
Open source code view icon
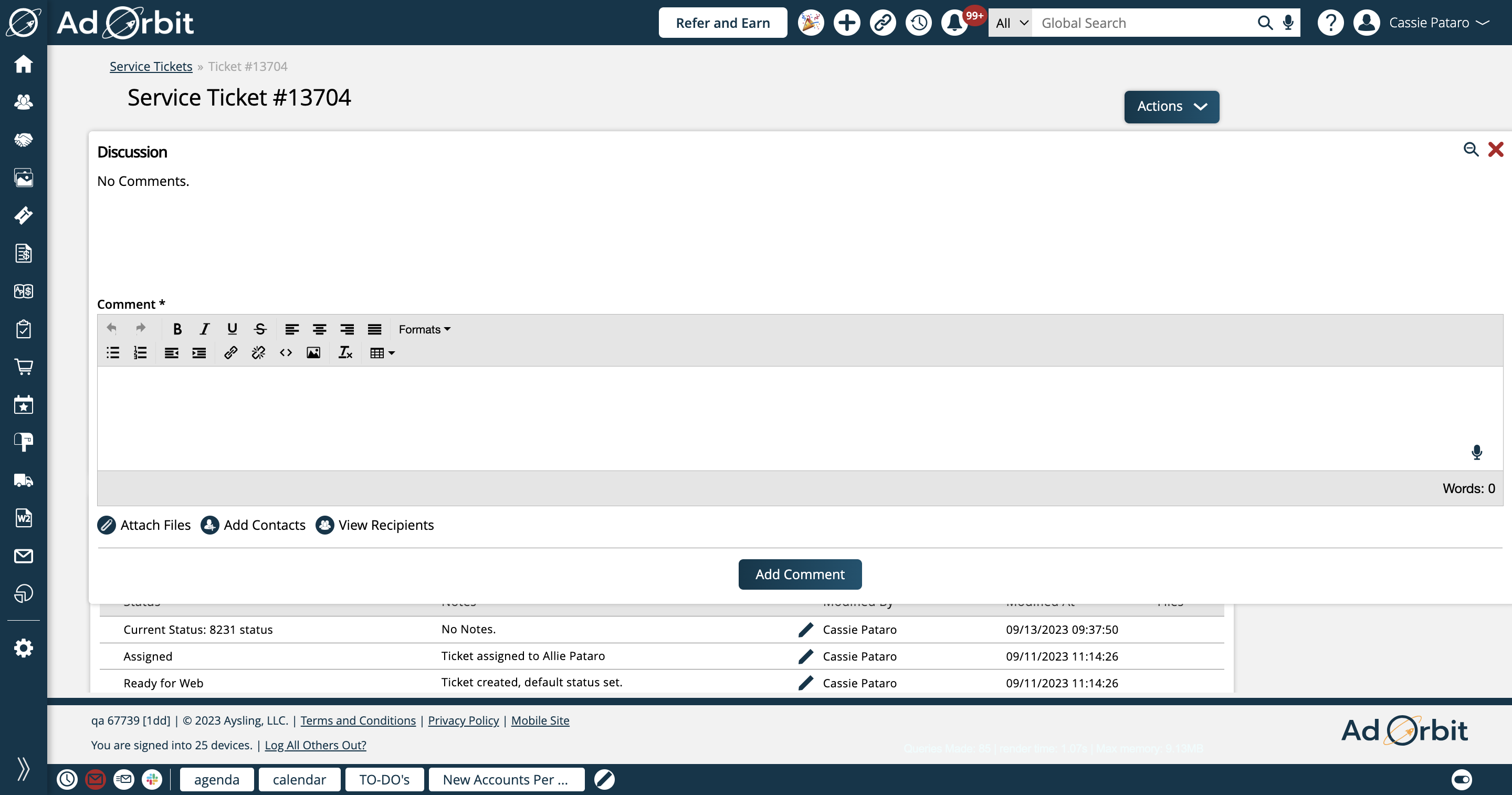[286, 352]
